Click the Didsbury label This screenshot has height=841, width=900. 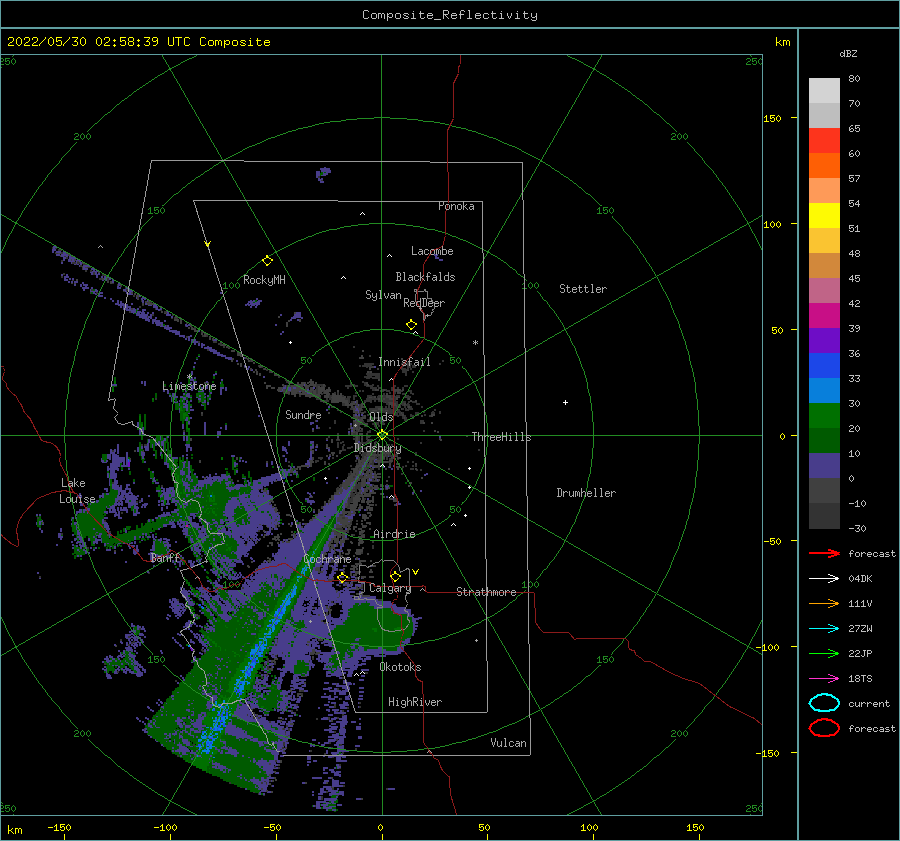pyautogui.click(x=377, y=448)
